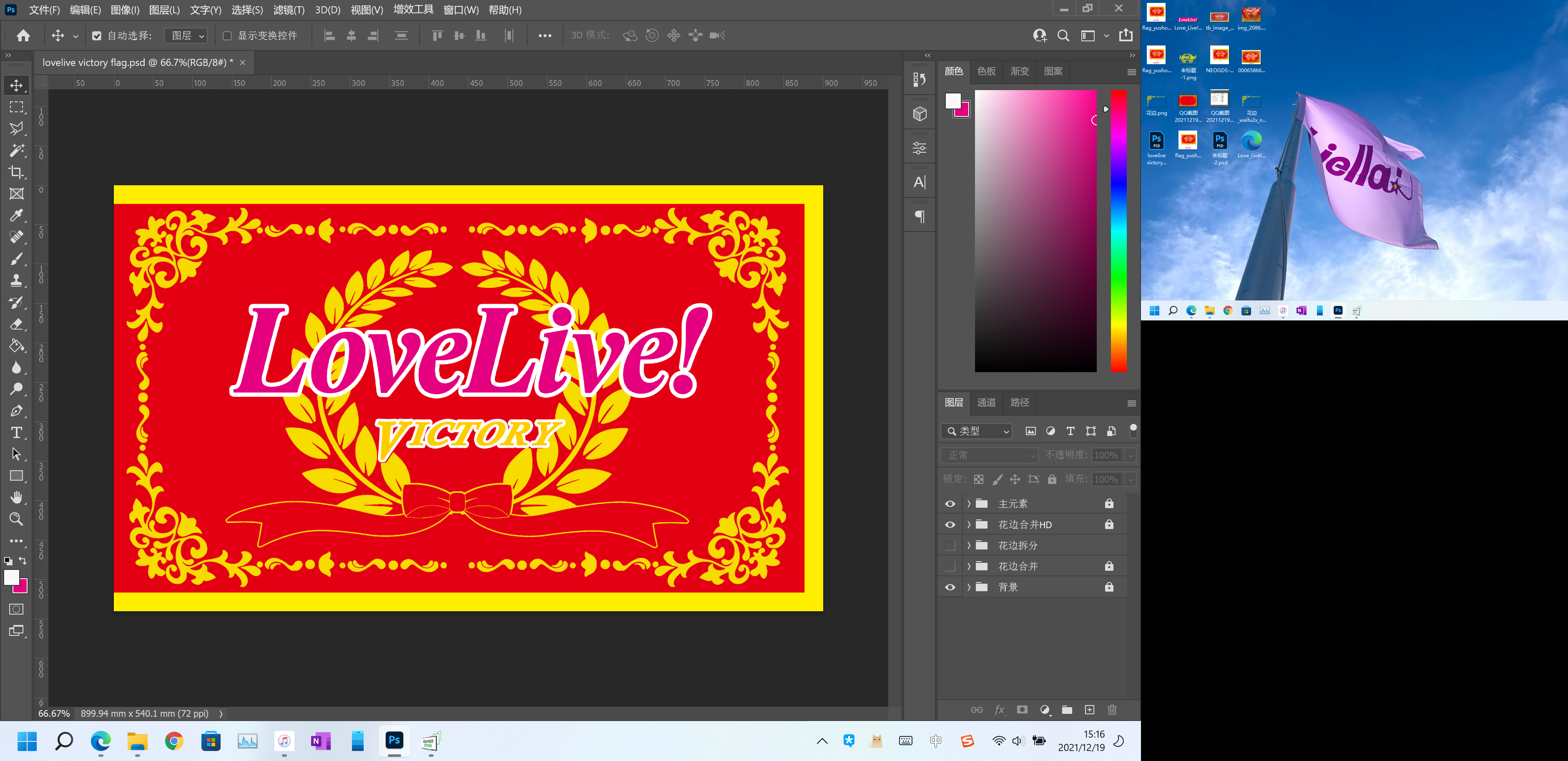Open the Character panel icon
Image resolution: width=1568 pixels, height=761 pixels.
coord(920,182)
